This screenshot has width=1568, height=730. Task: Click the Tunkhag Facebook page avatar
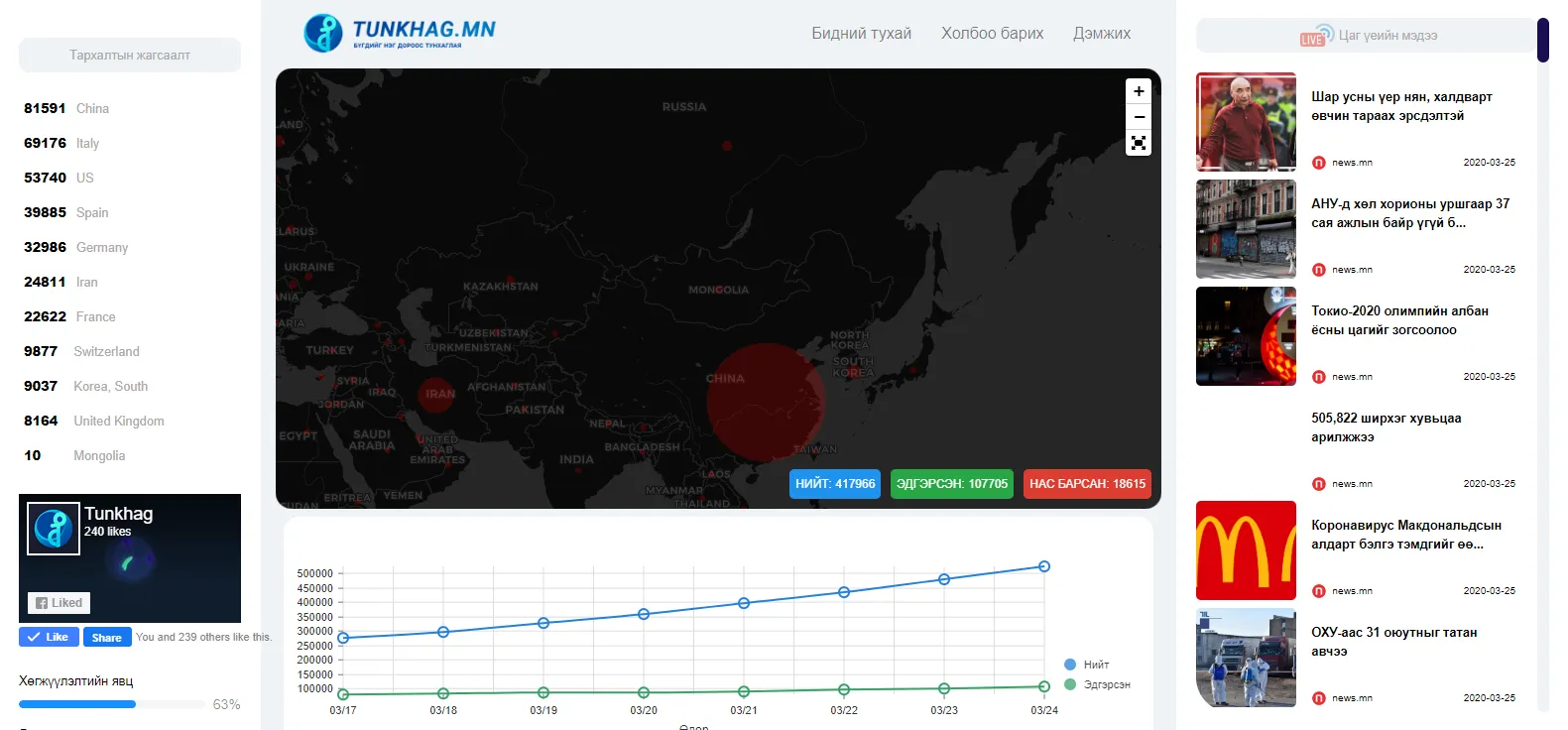coord(54,528)
